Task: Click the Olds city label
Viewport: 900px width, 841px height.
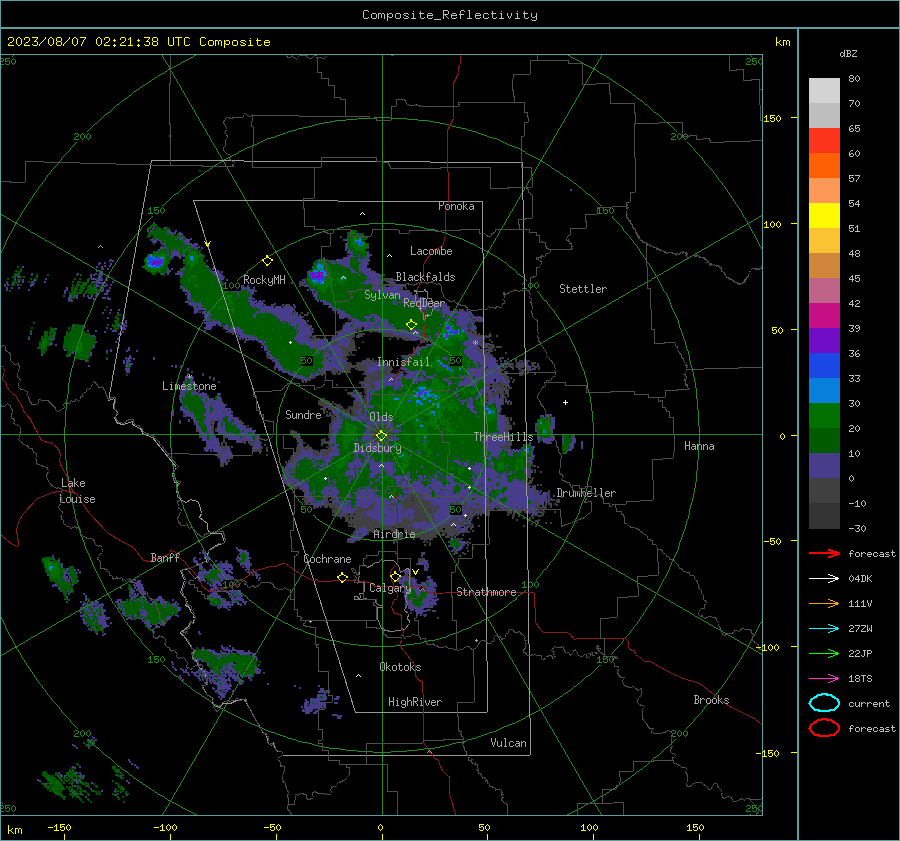Action: [x=381, y=417]
